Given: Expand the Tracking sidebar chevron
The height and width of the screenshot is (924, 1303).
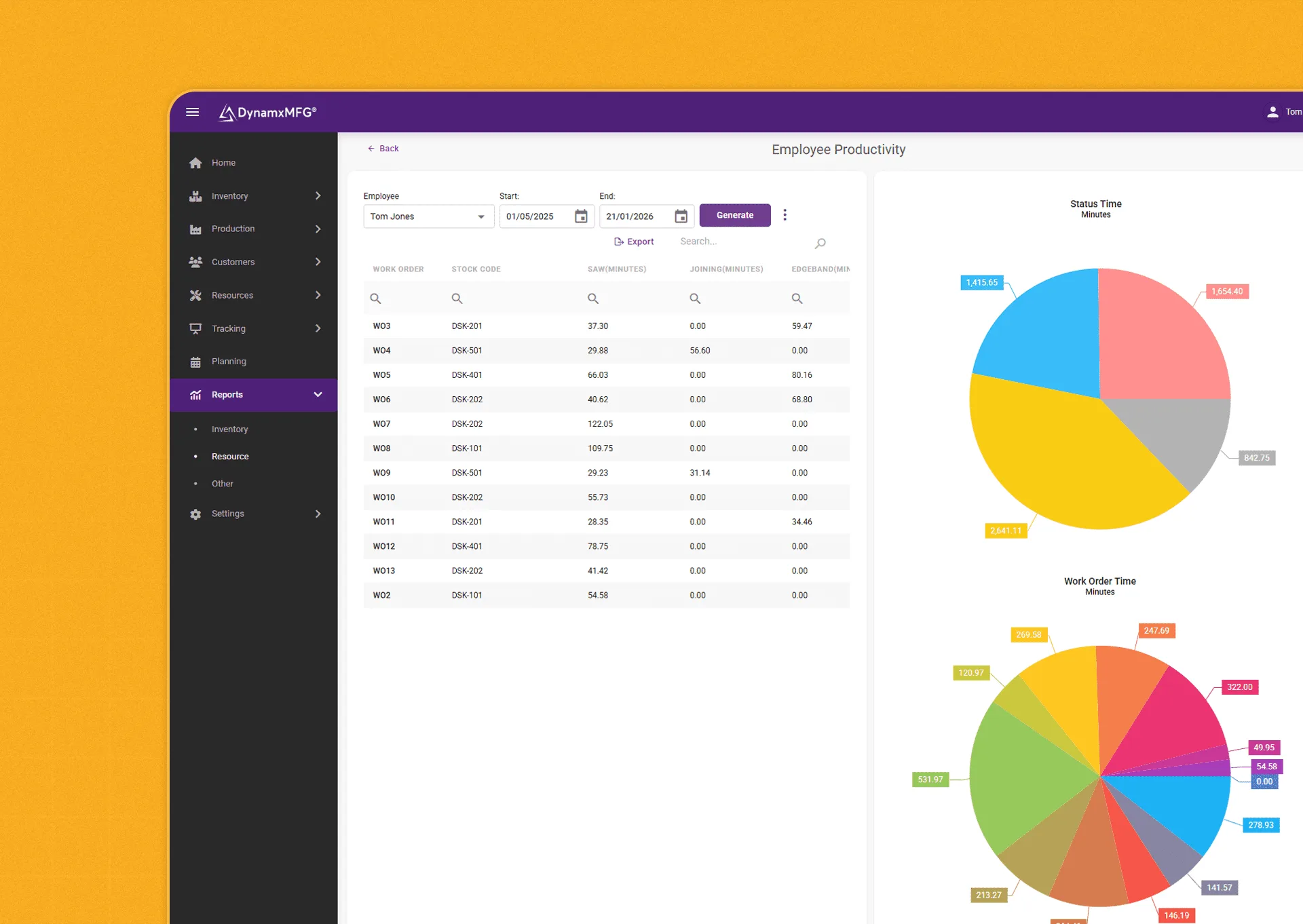Looking at the screenshot, I should pyautogui.click(x=318, y=328).
